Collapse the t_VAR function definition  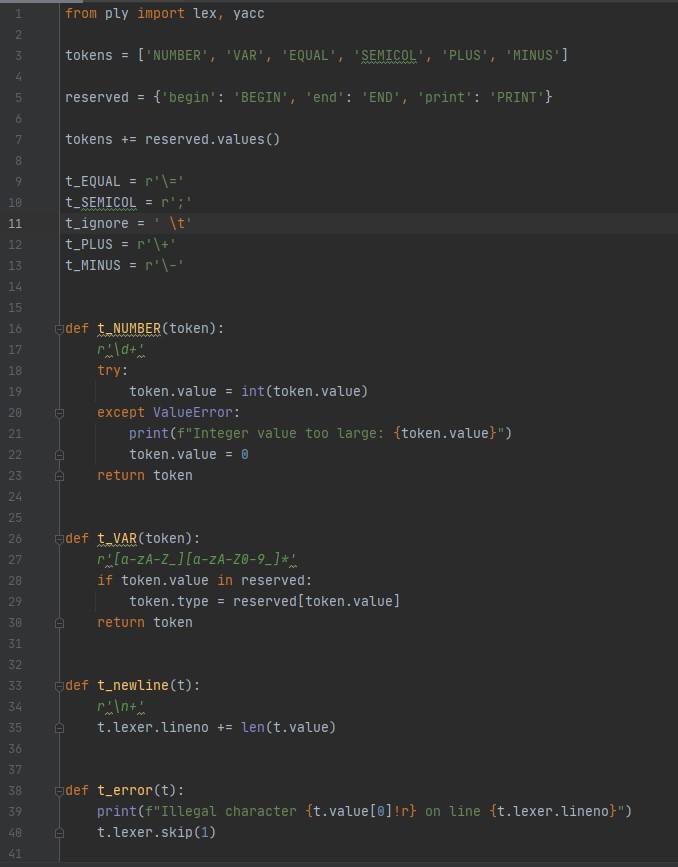click(x=59, y=539)
